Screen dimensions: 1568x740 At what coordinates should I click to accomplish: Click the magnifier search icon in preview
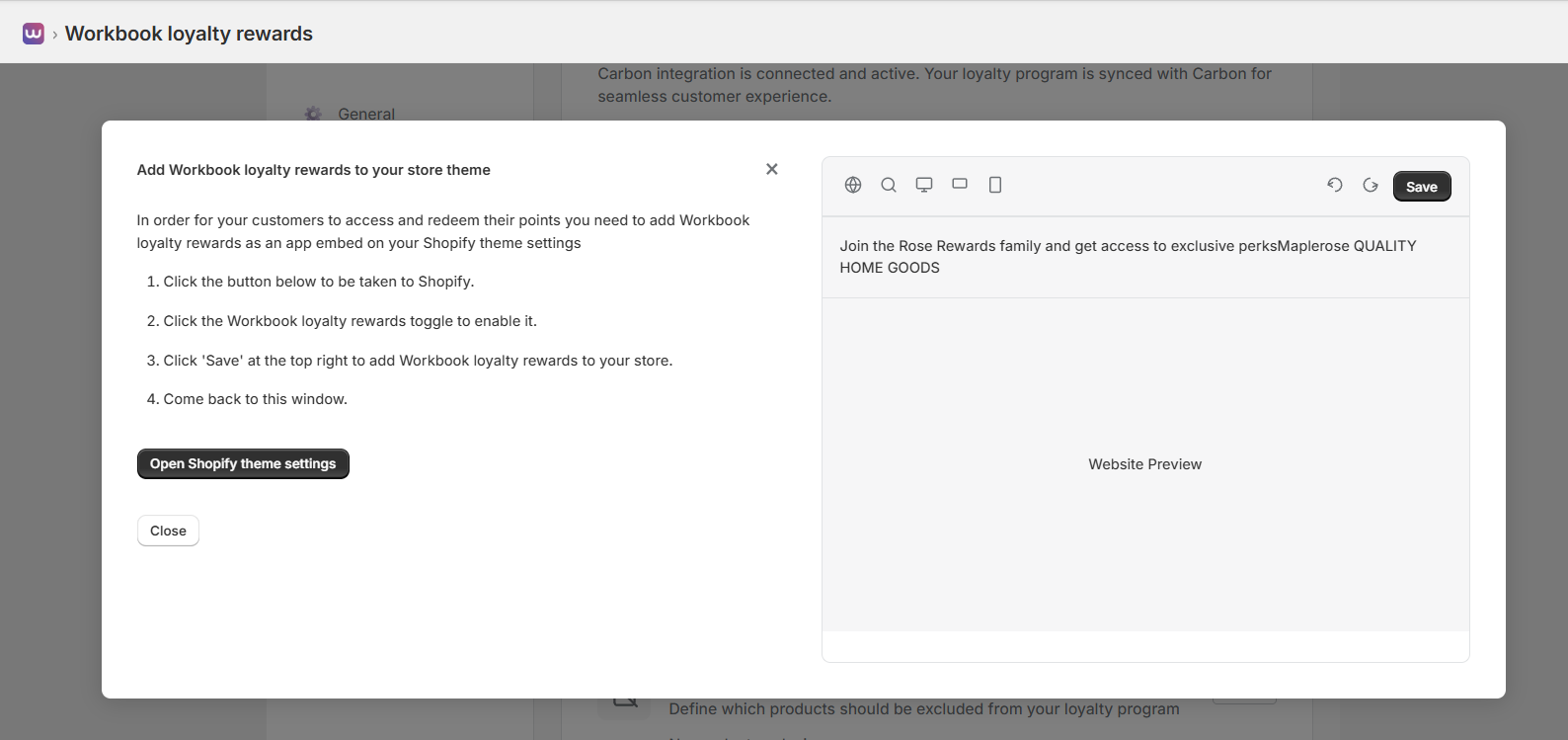(889, 185)
